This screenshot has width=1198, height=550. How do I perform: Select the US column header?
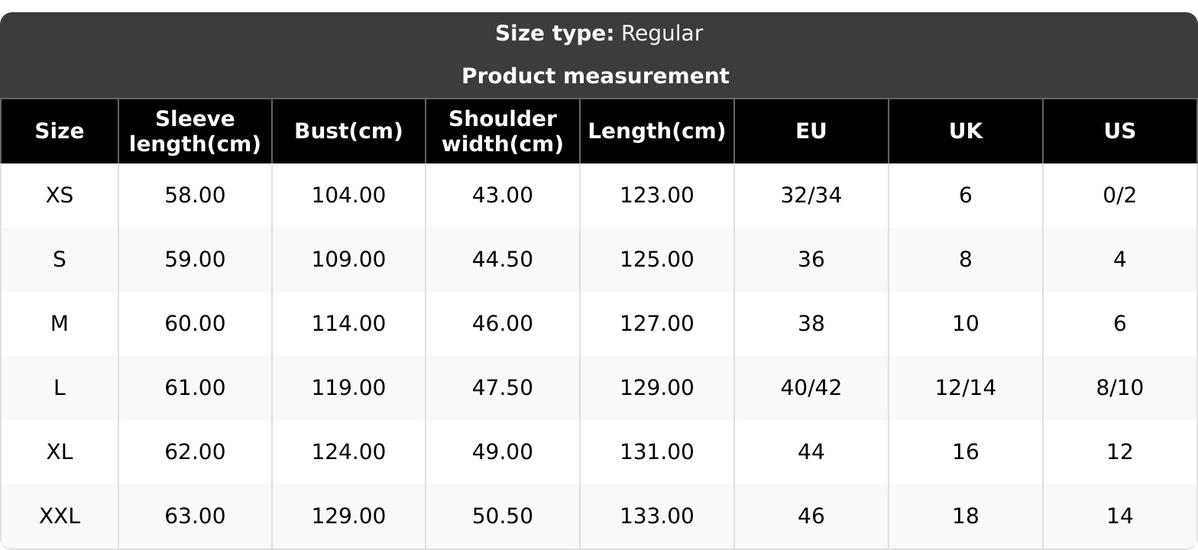[x=1119, y=131]
